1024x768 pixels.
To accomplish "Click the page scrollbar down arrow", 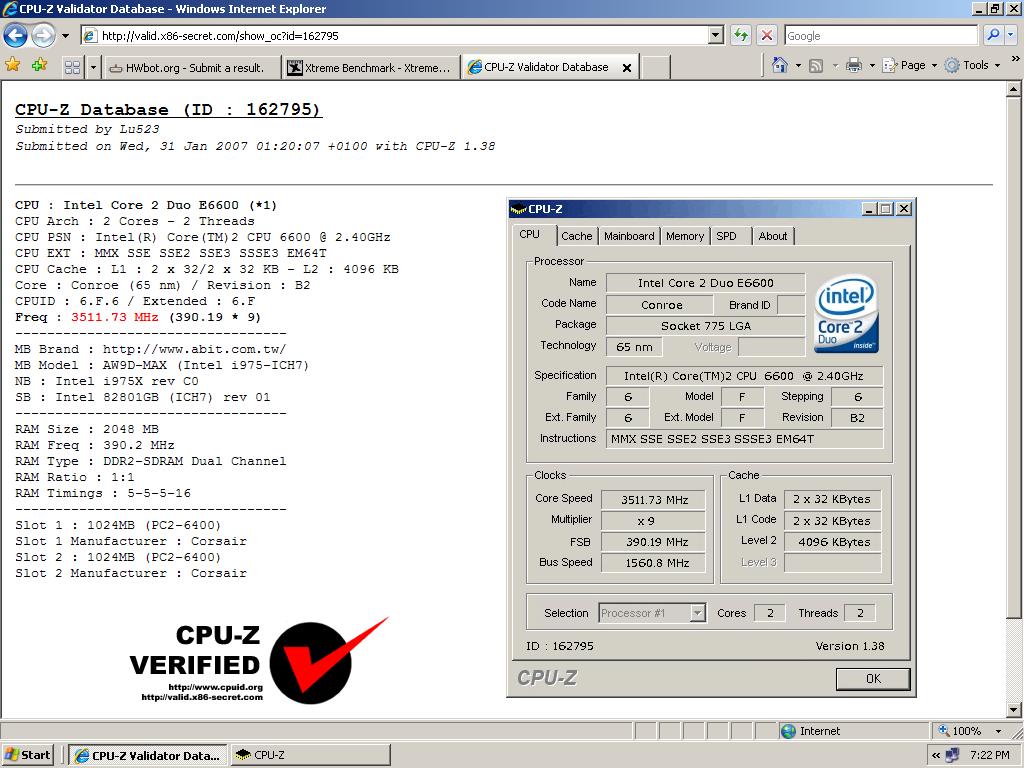I will [x=1014, y=710].
